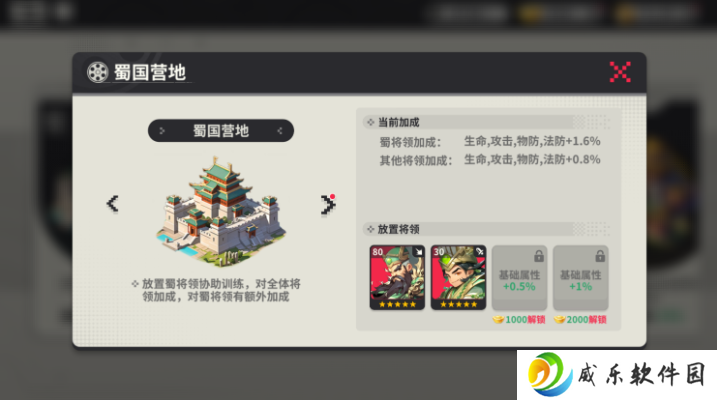Go to the previous camp with left arrow
The height and width of the screenshot is (400, 717).
(112, 204)
